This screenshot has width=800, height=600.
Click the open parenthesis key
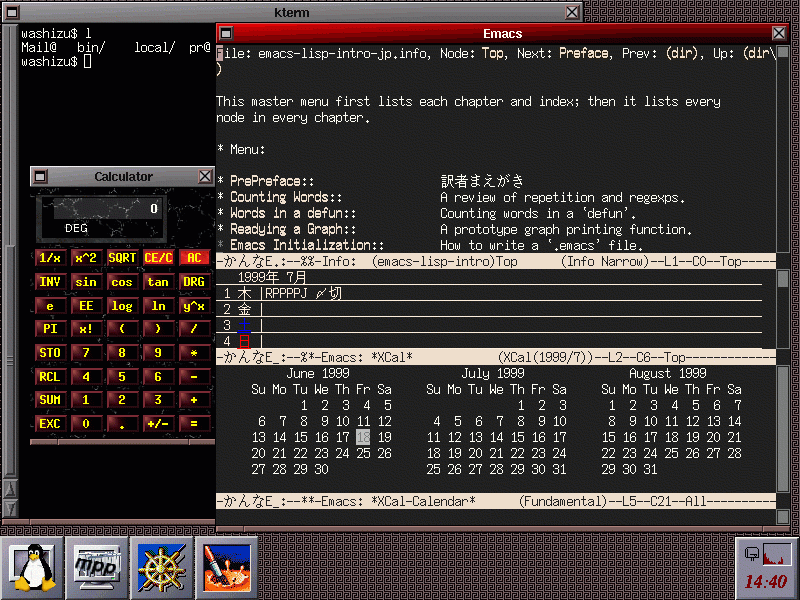pos(122,329)
